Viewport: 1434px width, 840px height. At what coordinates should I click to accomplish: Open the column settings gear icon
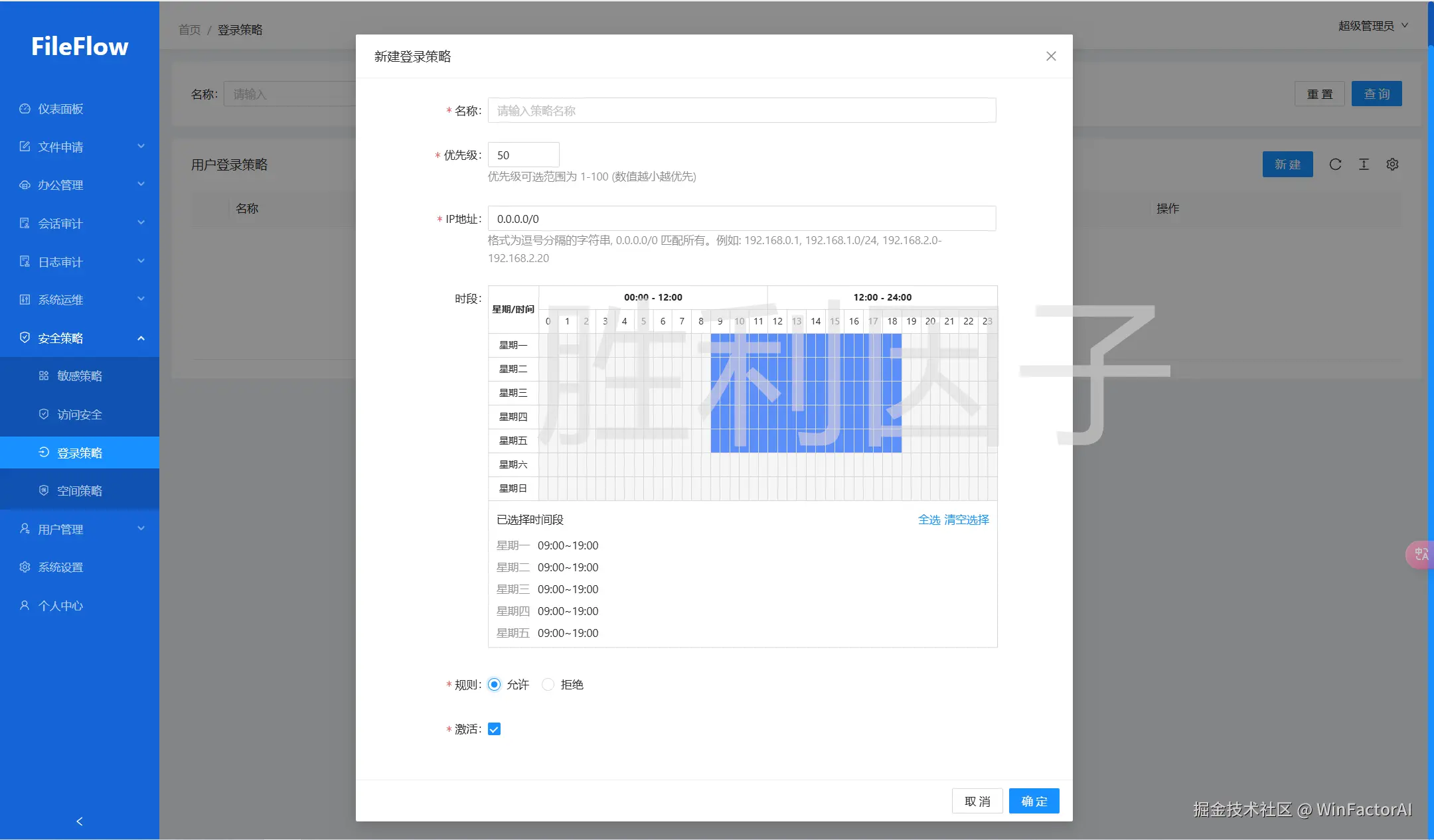point(1392,164)
